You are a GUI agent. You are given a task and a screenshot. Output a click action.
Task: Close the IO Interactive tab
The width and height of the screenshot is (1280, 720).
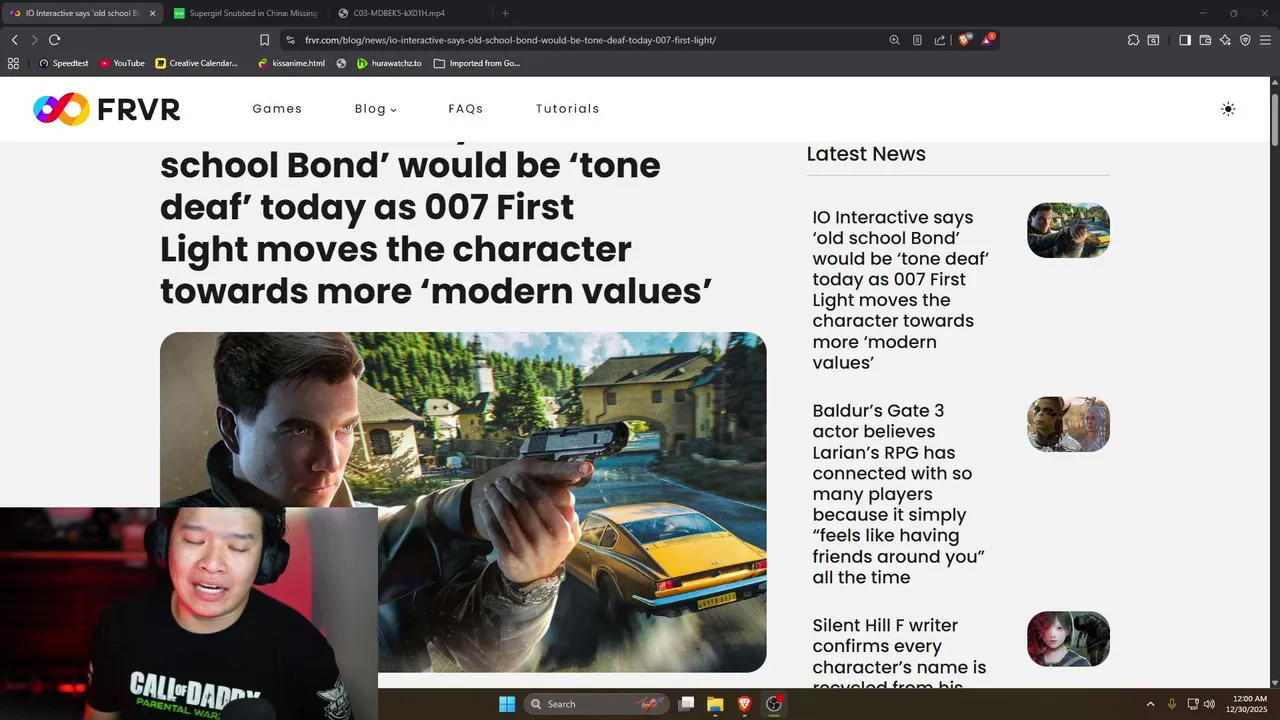pos(152,13)
